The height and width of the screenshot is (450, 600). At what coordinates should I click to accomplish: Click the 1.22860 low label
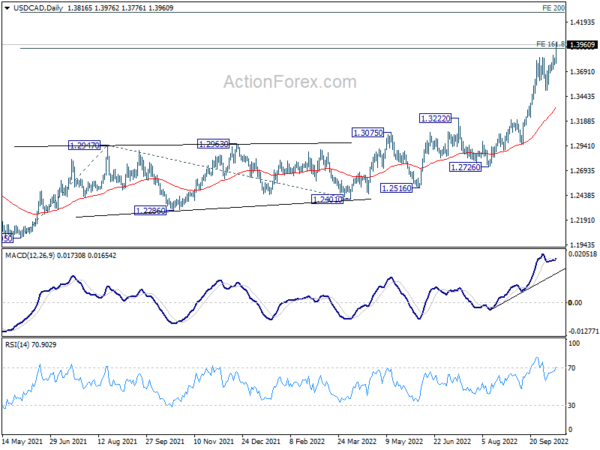[150, 211]
